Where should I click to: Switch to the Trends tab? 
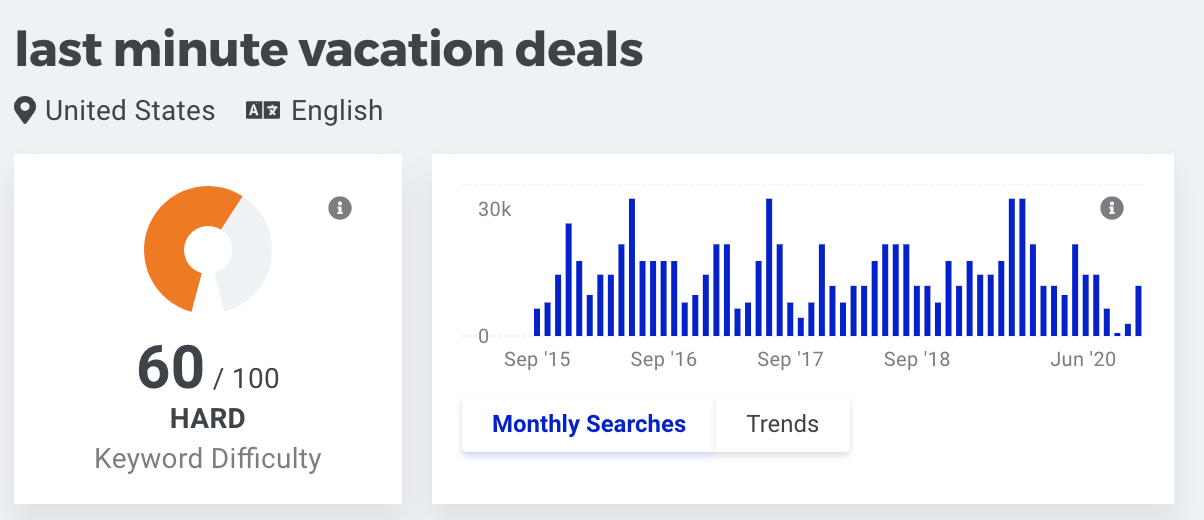click(782, 424)
